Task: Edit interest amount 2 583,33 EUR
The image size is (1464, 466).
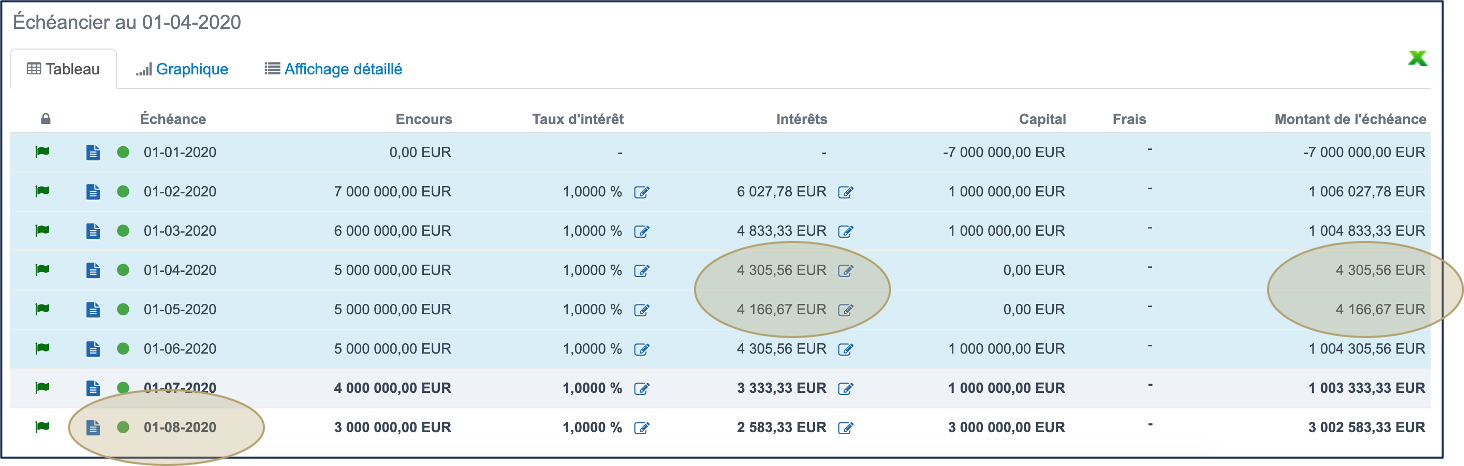Action: point(846,428)
